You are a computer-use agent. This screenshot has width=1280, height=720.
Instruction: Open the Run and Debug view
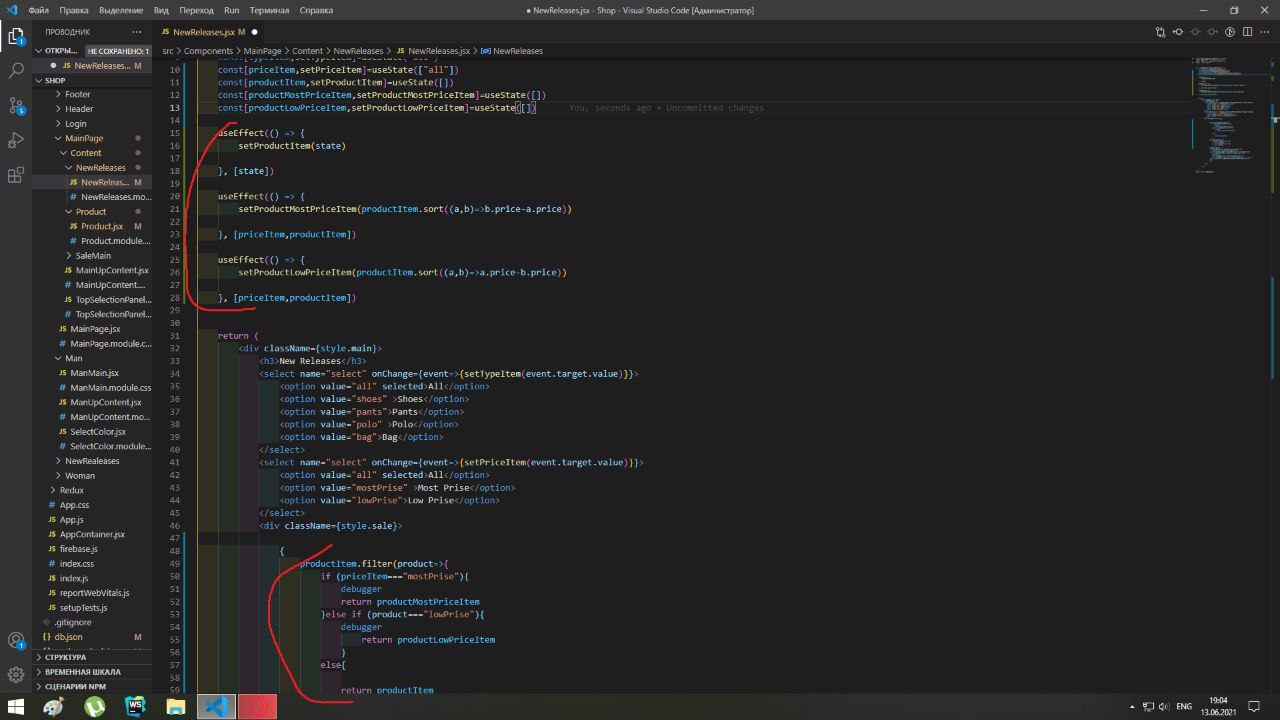(x=16, y=140)
